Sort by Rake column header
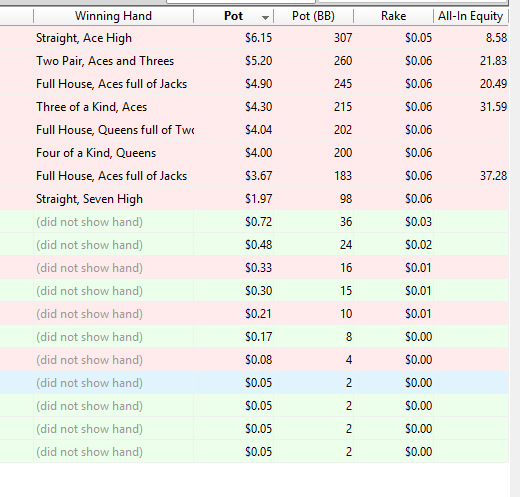Screen dimensions: 520x497 [x=393, y=16]
